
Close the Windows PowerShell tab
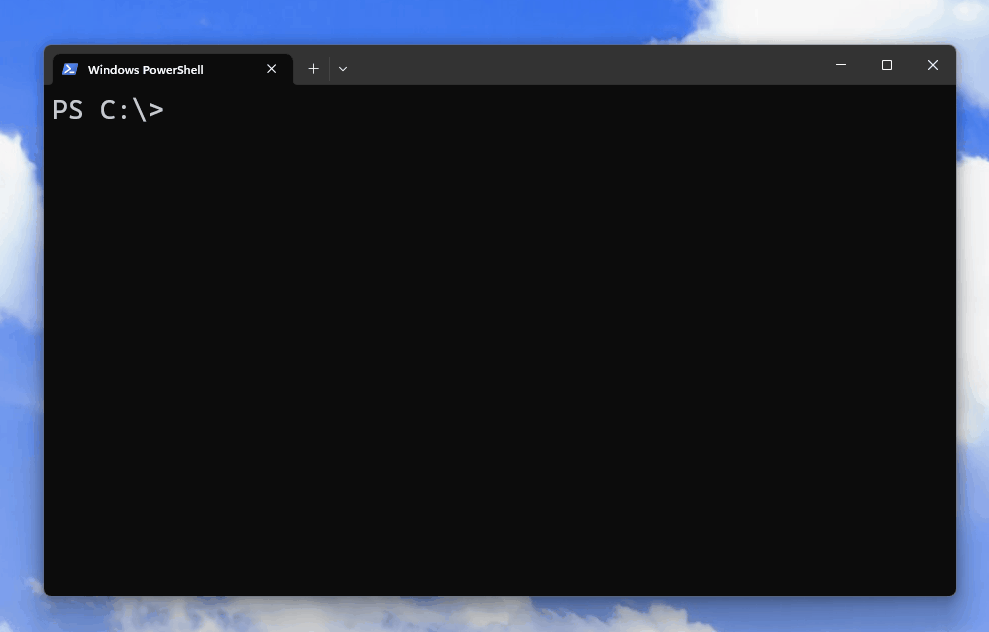click(271, 69)
